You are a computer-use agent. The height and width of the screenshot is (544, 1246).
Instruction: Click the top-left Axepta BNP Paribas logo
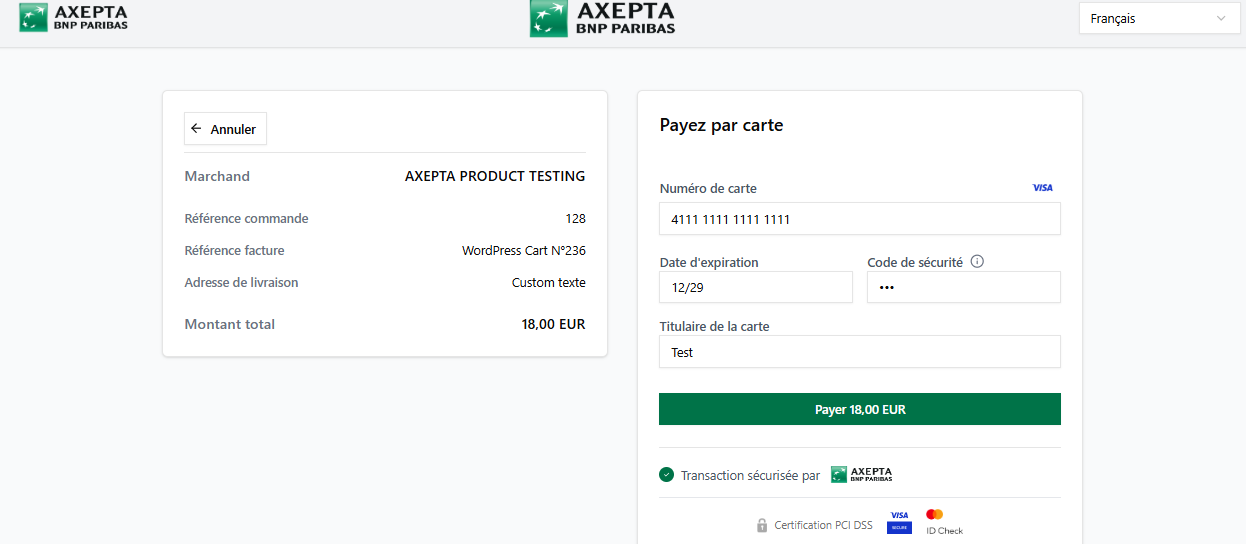coord(73,17)
